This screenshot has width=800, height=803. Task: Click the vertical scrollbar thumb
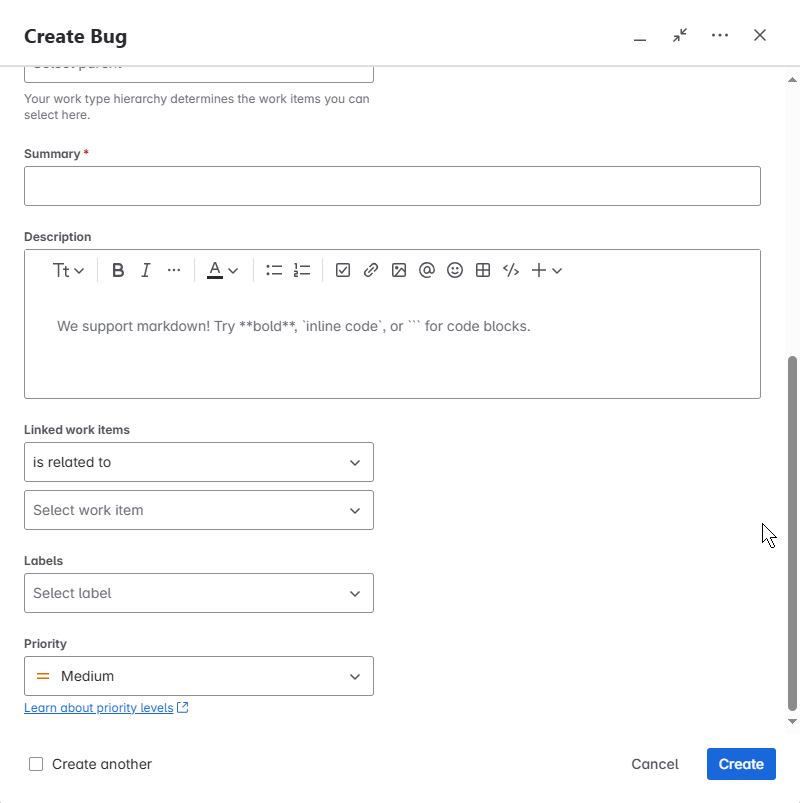pyautogui.click(x=792, y=533)
